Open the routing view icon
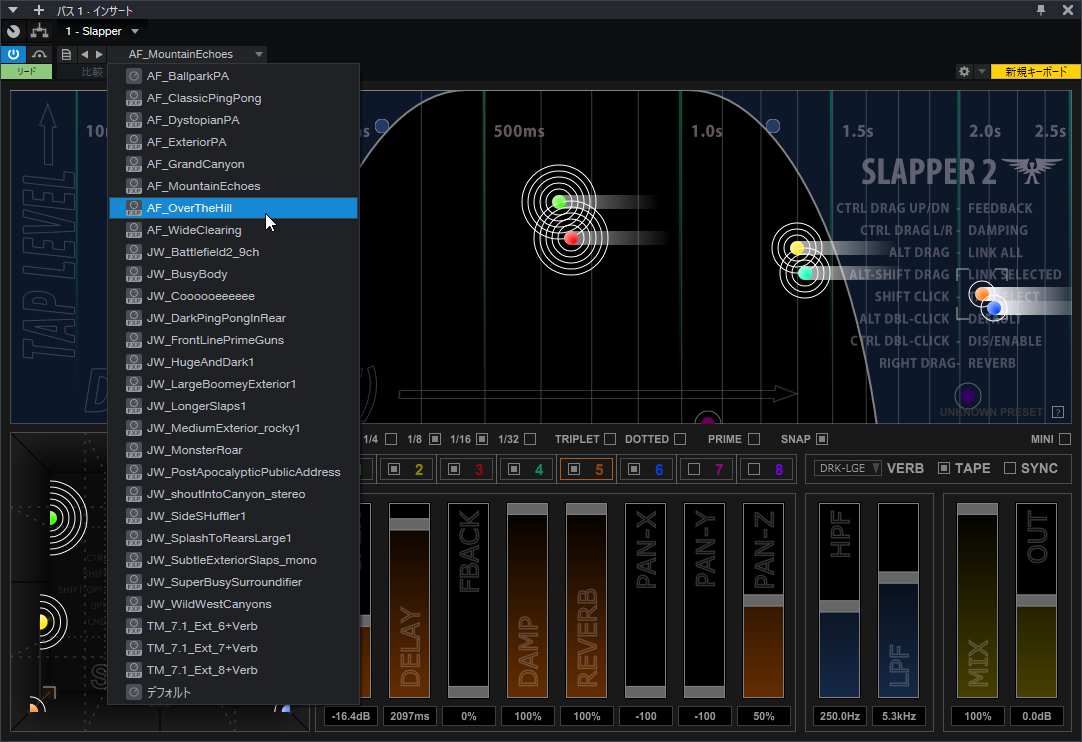 pos(39,31)
